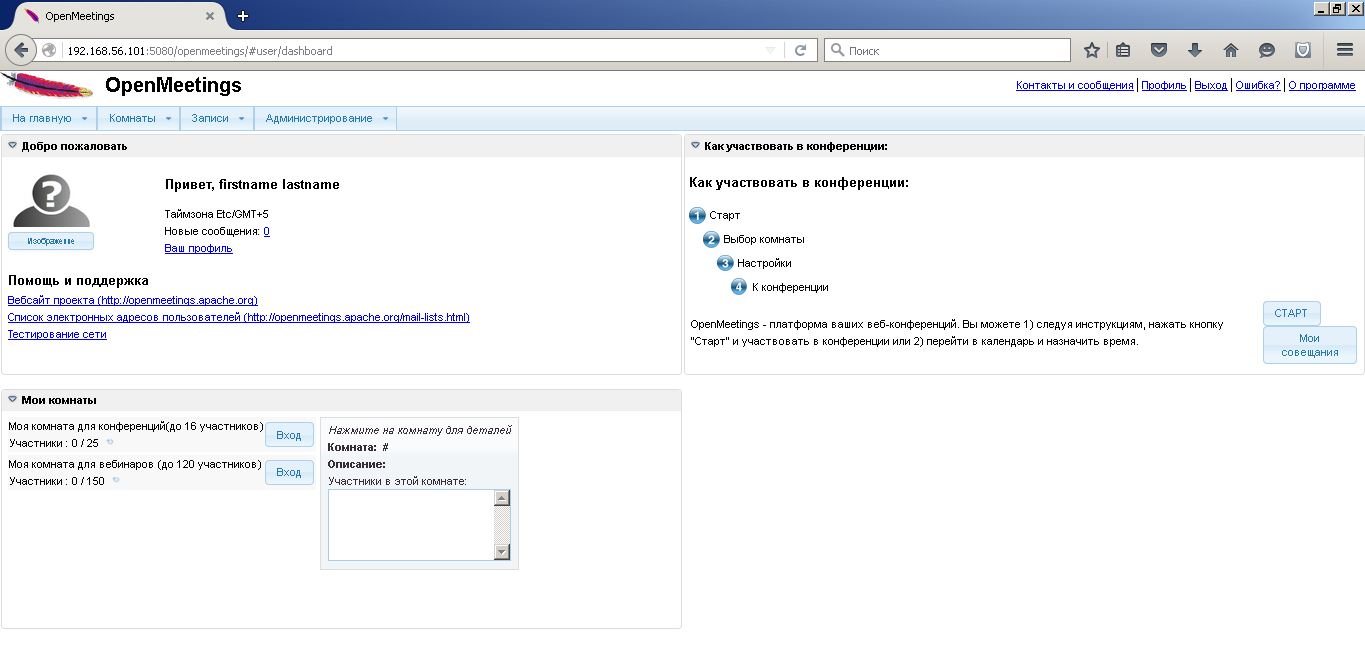Click the search magnifier icon in search box
This screenshot has width=1365, height=650.
(838, 50)
